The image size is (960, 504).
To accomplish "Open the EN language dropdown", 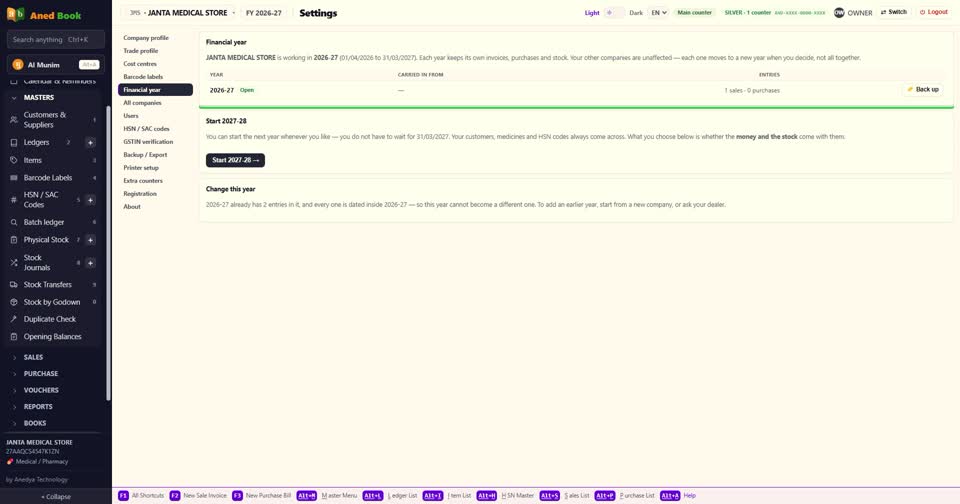I will [658, 12].
